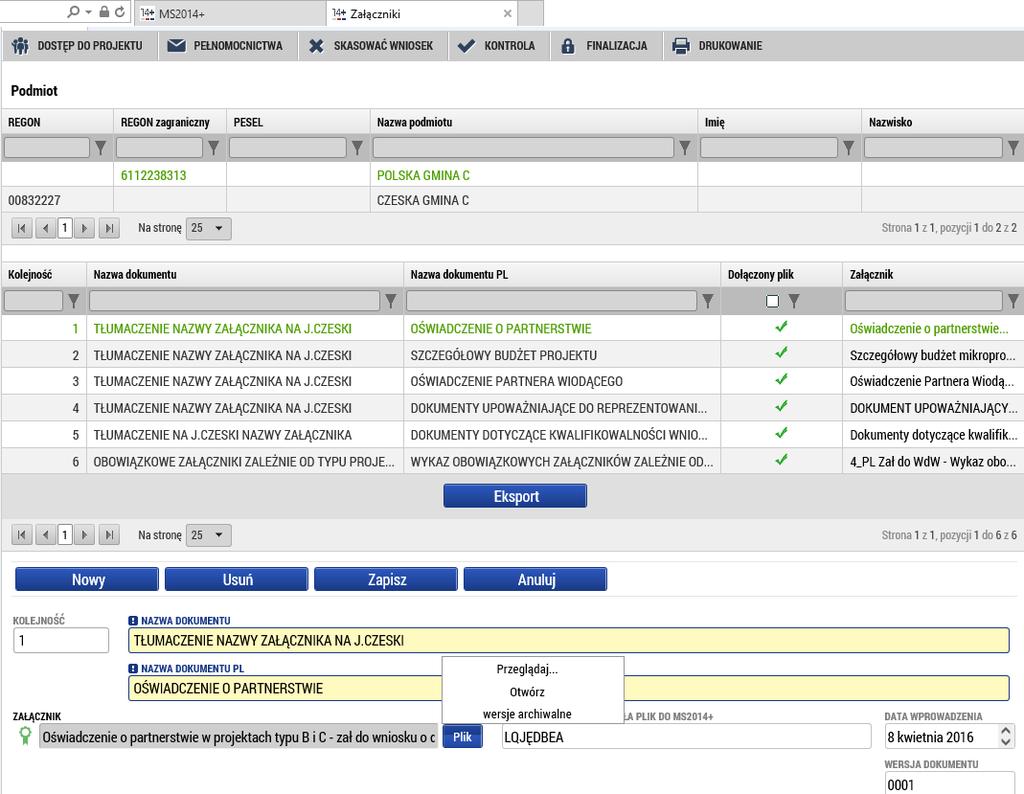Click Nazwisko column header
1024x794 pixels.
pos(942,122)
